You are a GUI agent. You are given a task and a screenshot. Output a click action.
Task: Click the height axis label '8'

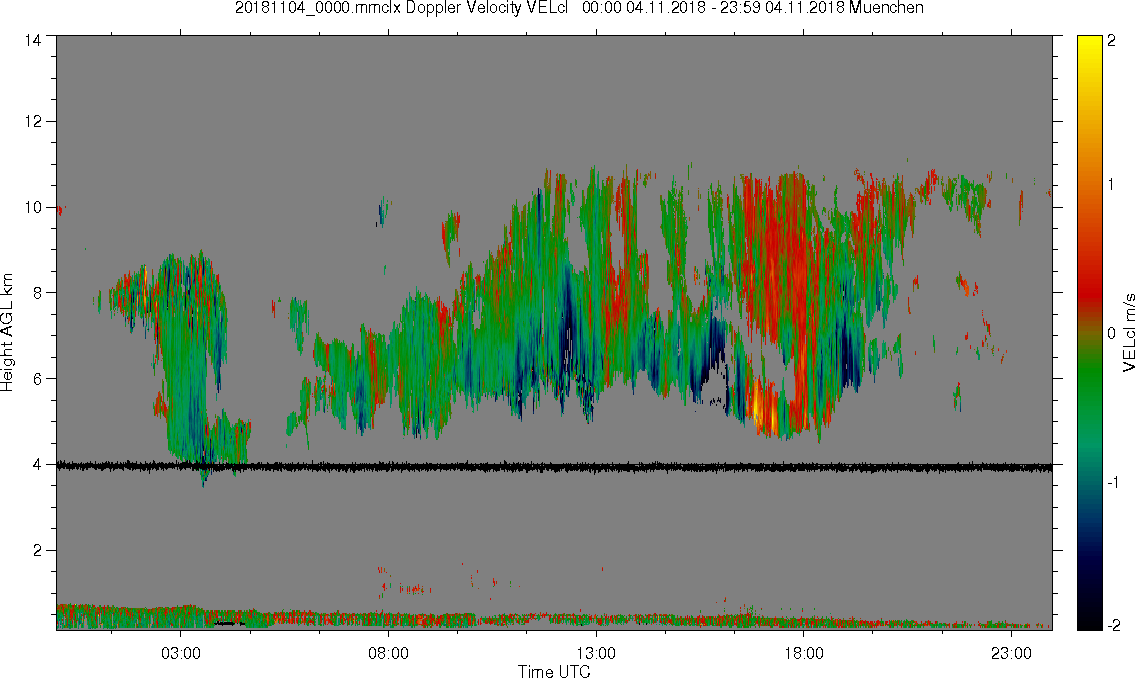click(x=38, y=292)
